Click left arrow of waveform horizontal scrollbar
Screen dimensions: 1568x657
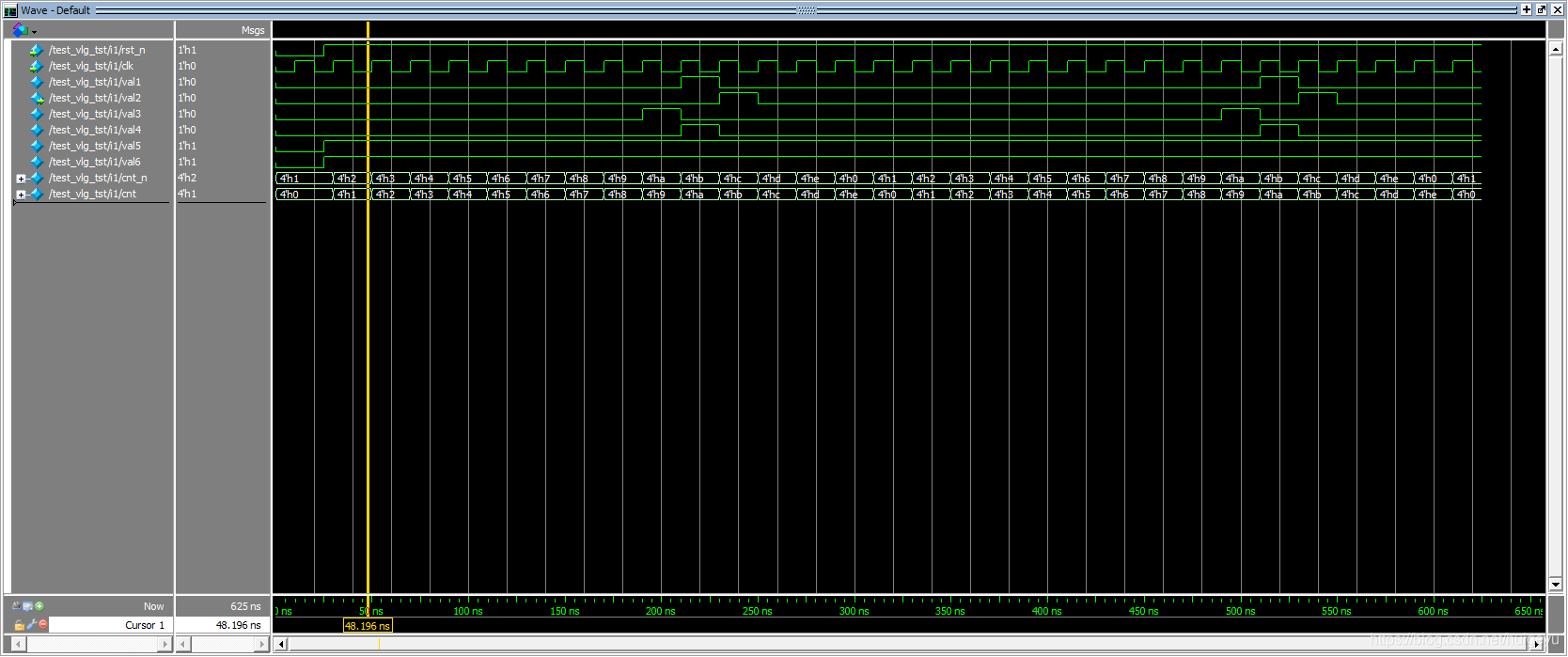coord(280,644)
